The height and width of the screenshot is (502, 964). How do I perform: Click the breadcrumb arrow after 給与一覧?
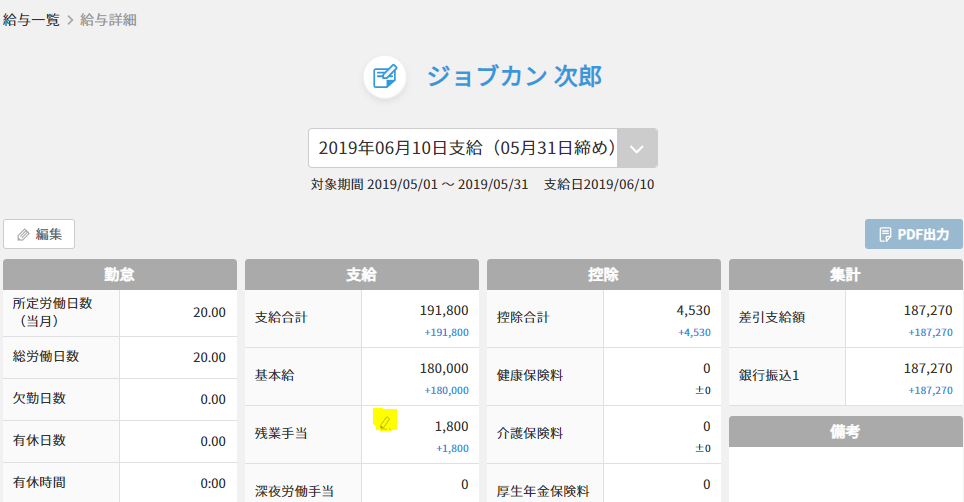69,20
